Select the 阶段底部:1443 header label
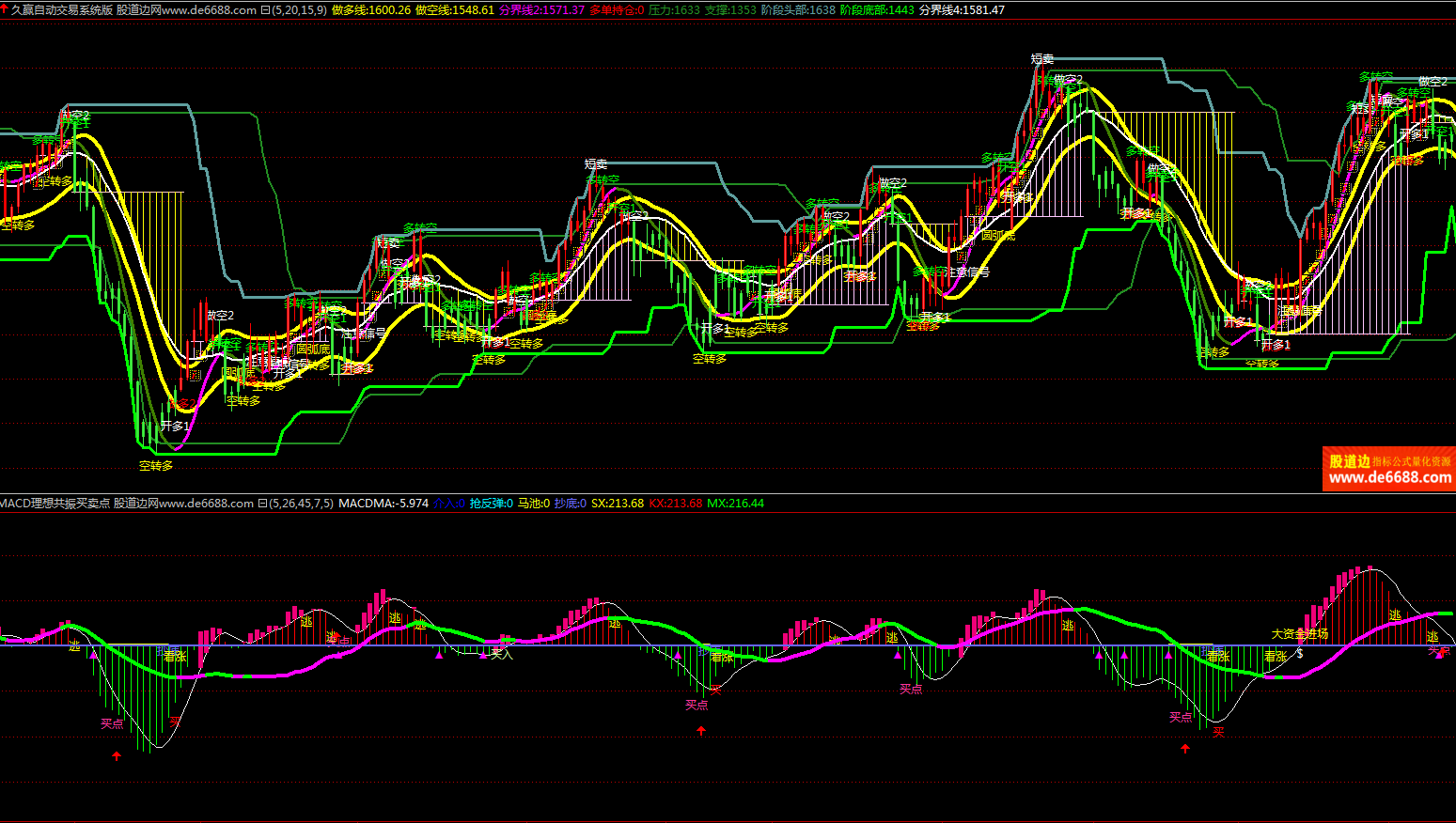This screenshot has height=823, width=1456. [877, 10]
